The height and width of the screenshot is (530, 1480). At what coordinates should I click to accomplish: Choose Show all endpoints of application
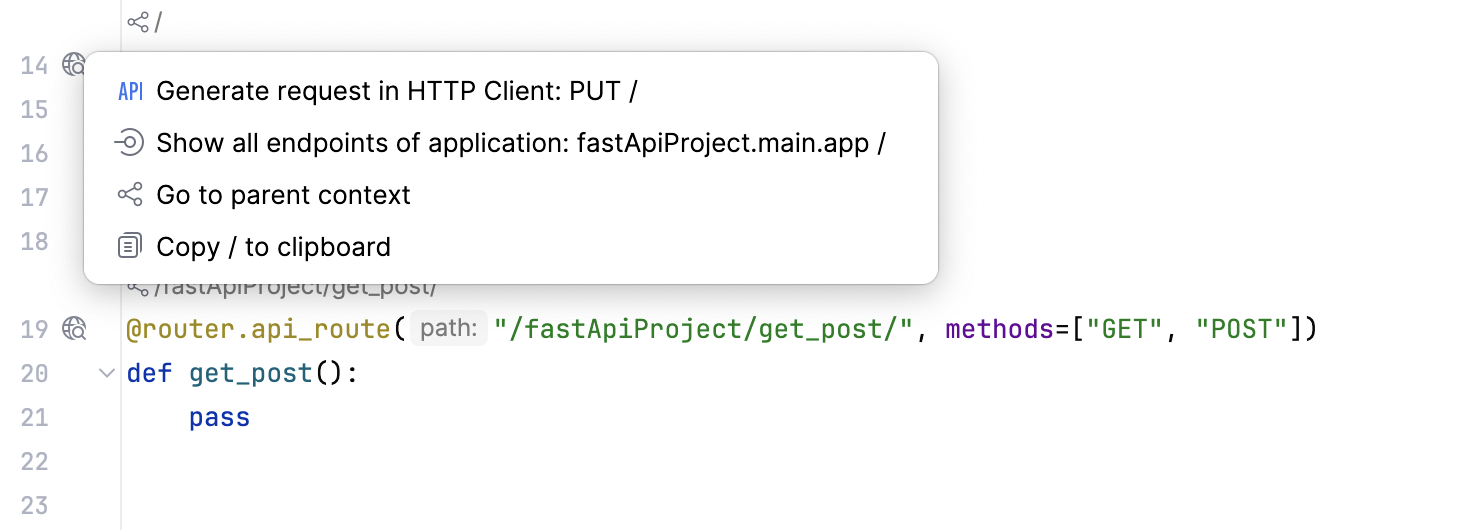pos(521,143)
